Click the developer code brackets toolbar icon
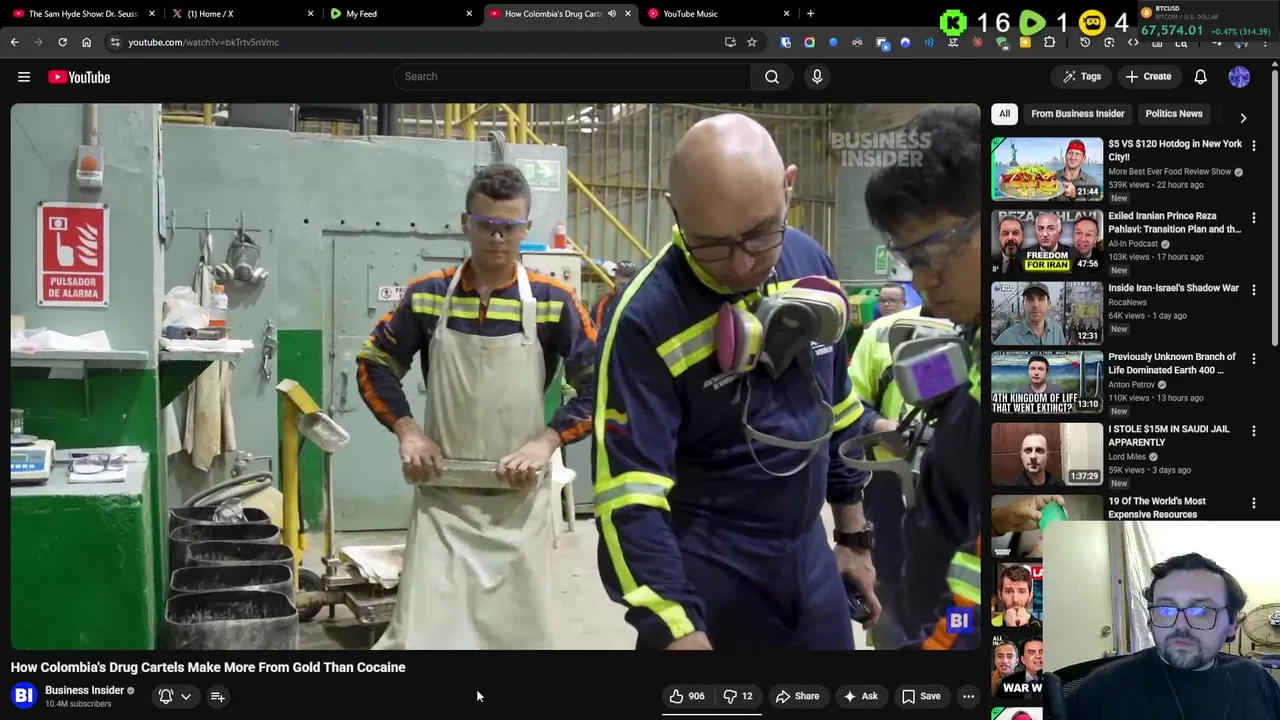 [1133, 42]
